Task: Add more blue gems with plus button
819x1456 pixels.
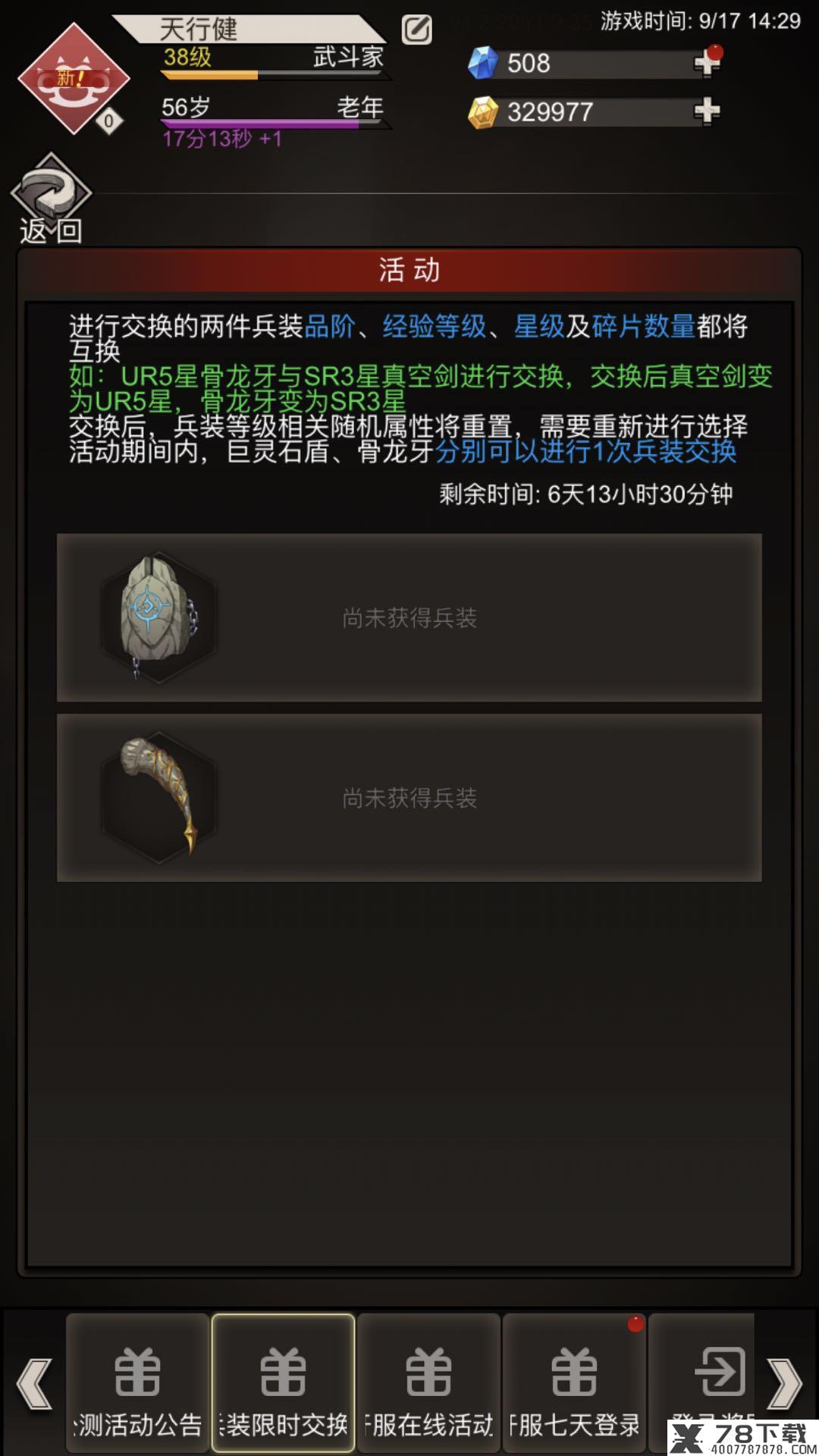Action: [707, 63]
